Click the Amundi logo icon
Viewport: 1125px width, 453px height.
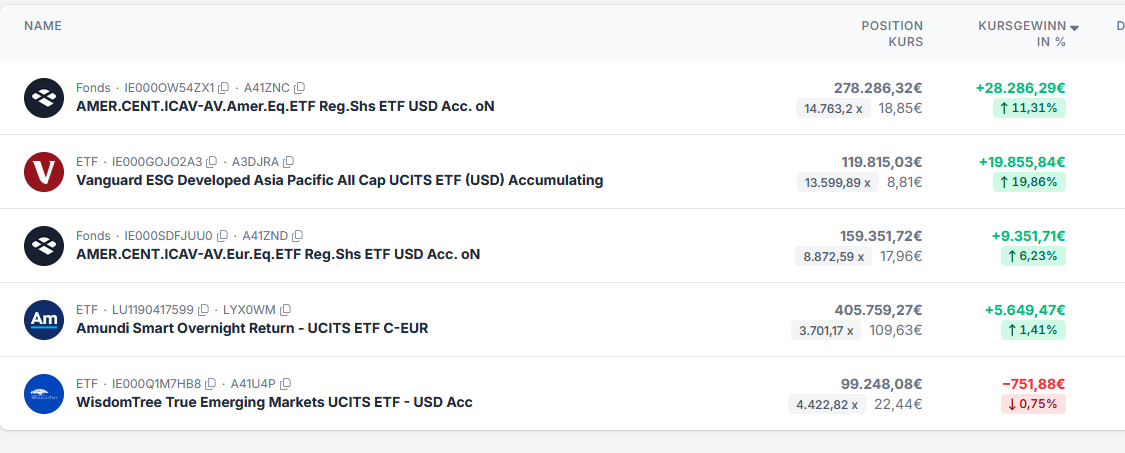click(x=44, y=319)
